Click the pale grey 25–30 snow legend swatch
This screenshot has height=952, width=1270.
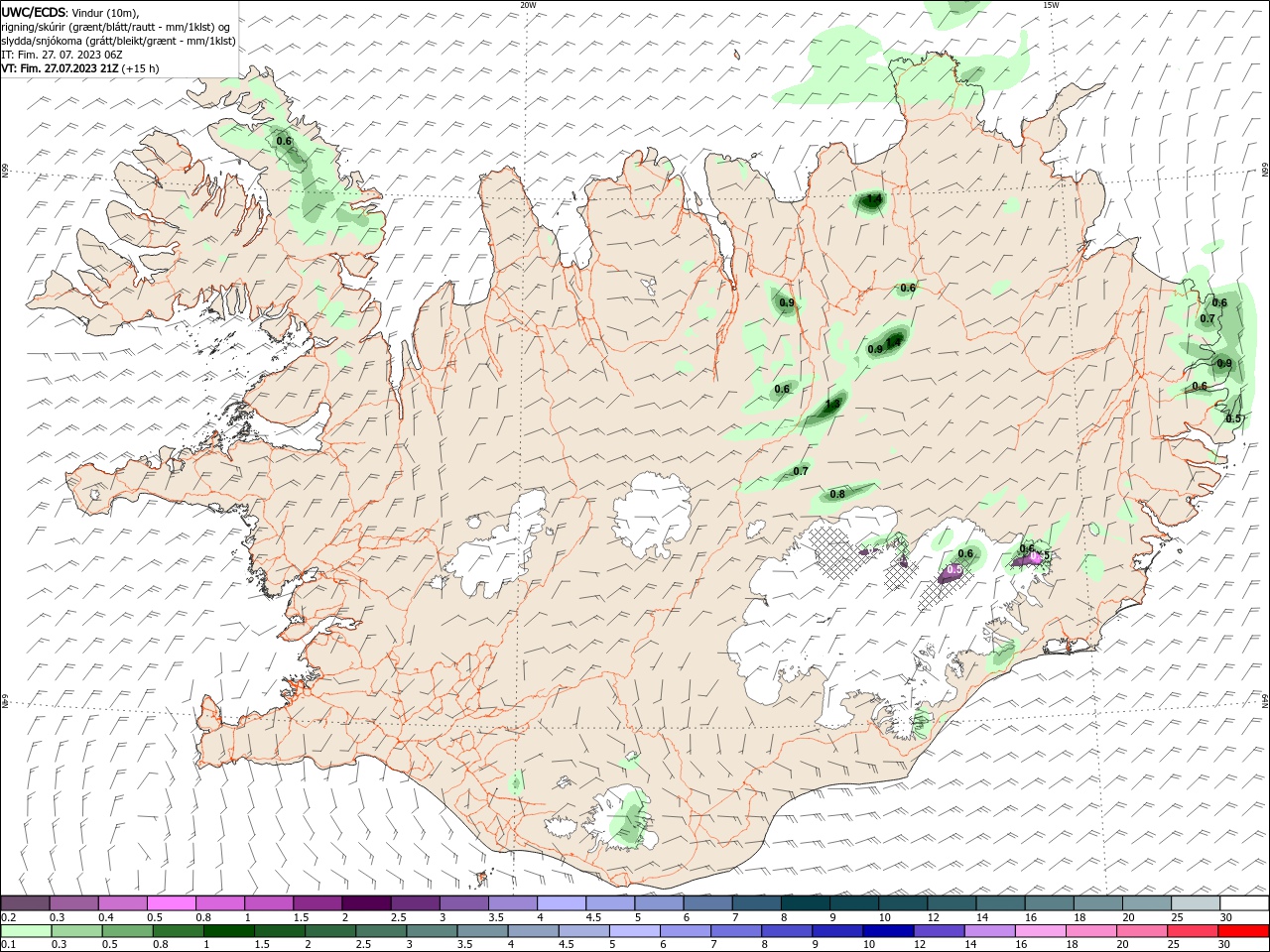(1195, 903)
